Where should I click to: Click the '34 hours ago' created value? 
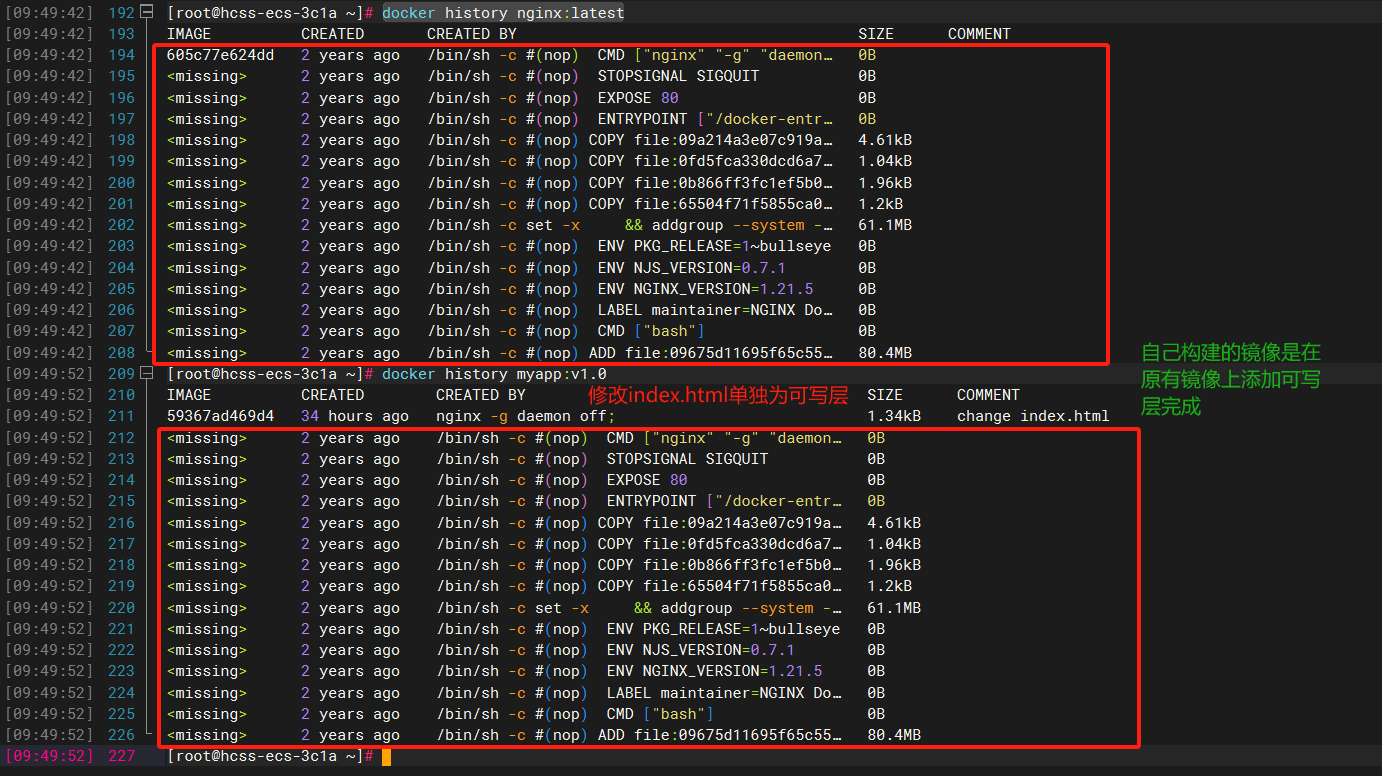click(x=355, y=416)
